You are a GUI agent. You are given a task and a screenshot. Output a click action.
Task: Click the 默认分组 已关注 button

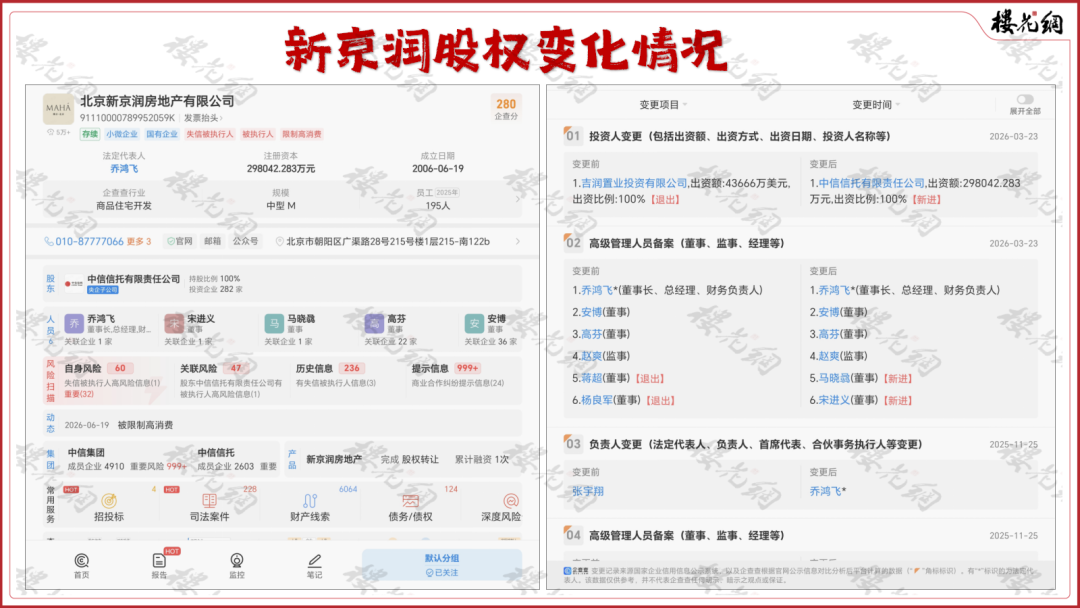pyautogui.click(x=442, y=565)
